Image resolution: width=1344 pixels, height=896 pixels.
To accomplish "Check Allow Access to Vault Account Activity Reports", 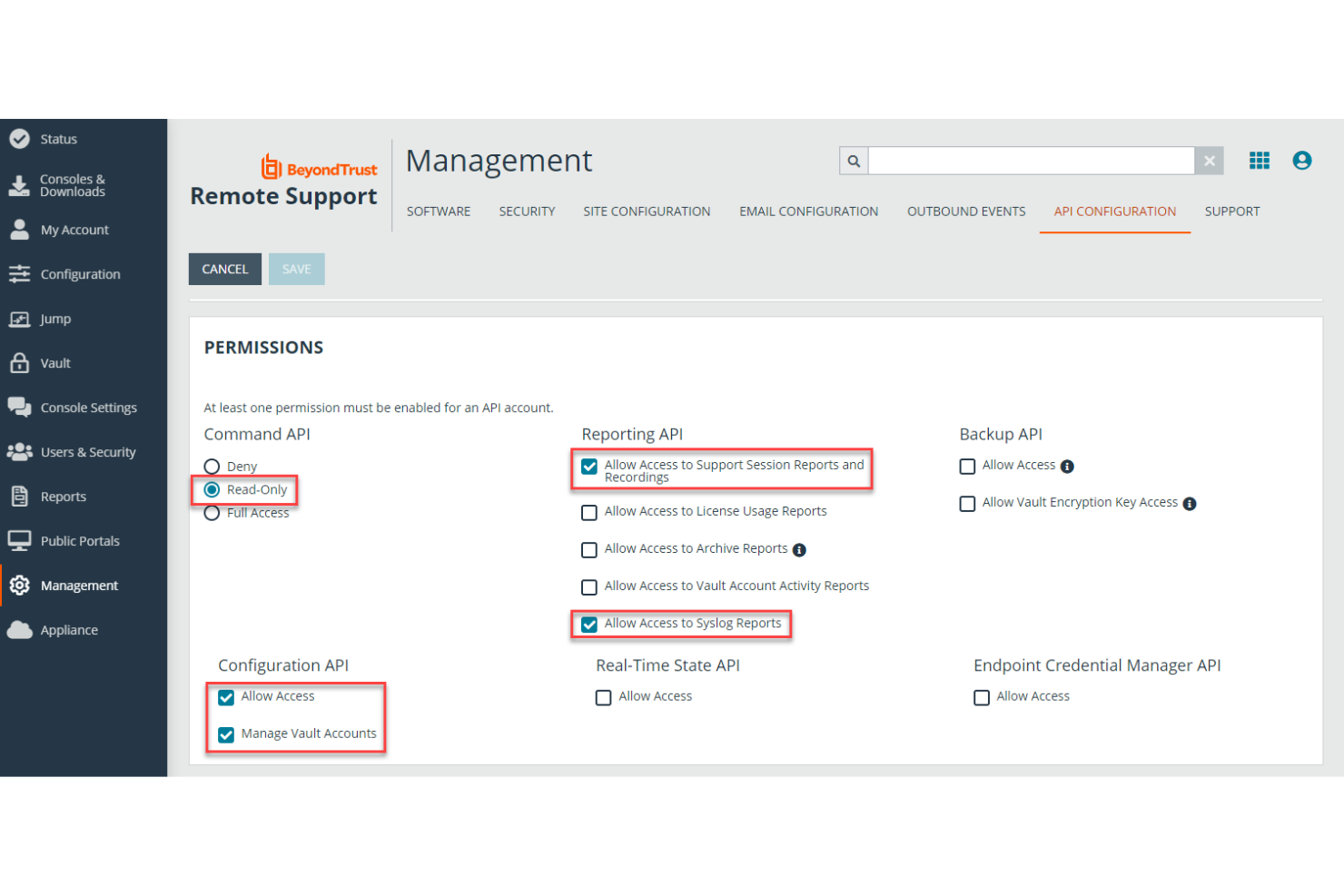I will coord(589,587).
